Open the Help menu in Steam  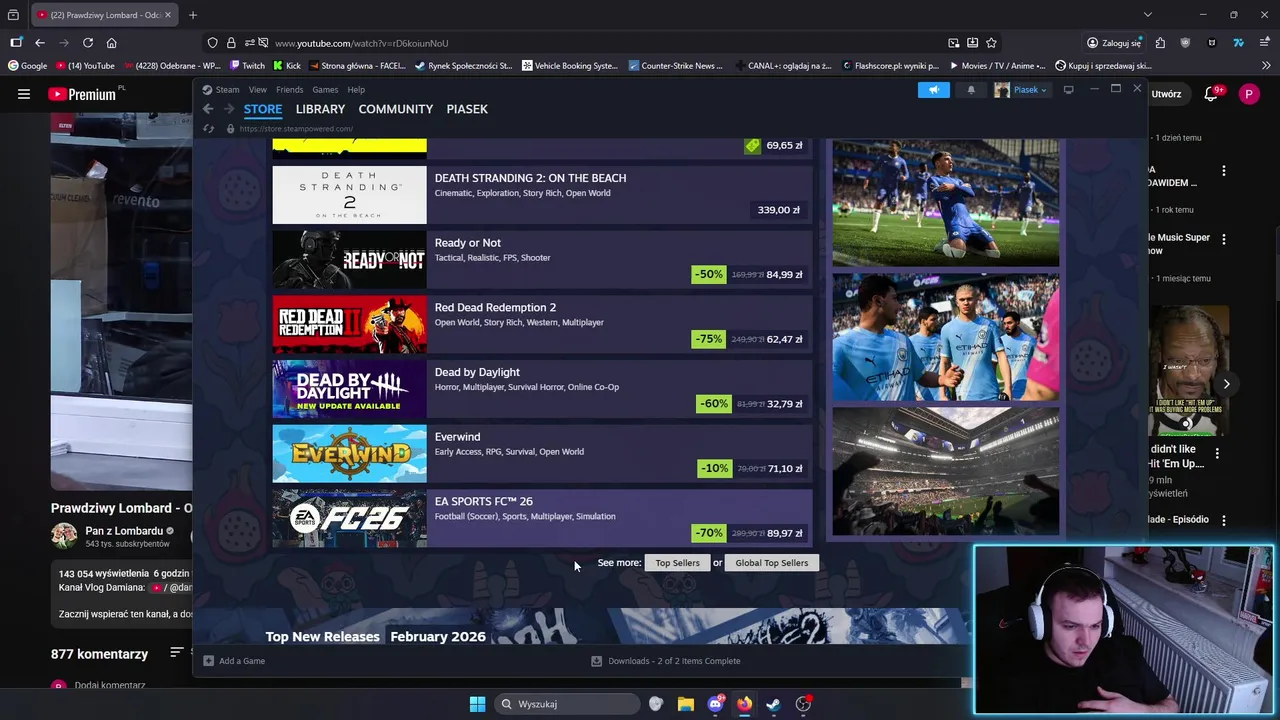(356, 90)
